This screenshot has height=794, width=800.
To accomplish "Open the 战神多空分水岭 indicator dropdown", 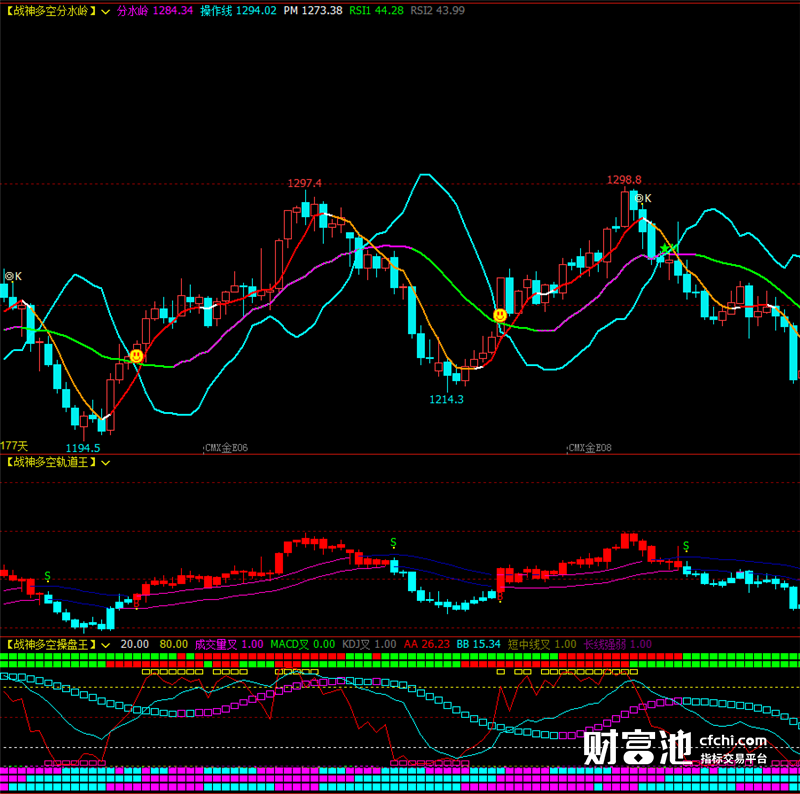I will click(106, 11).
